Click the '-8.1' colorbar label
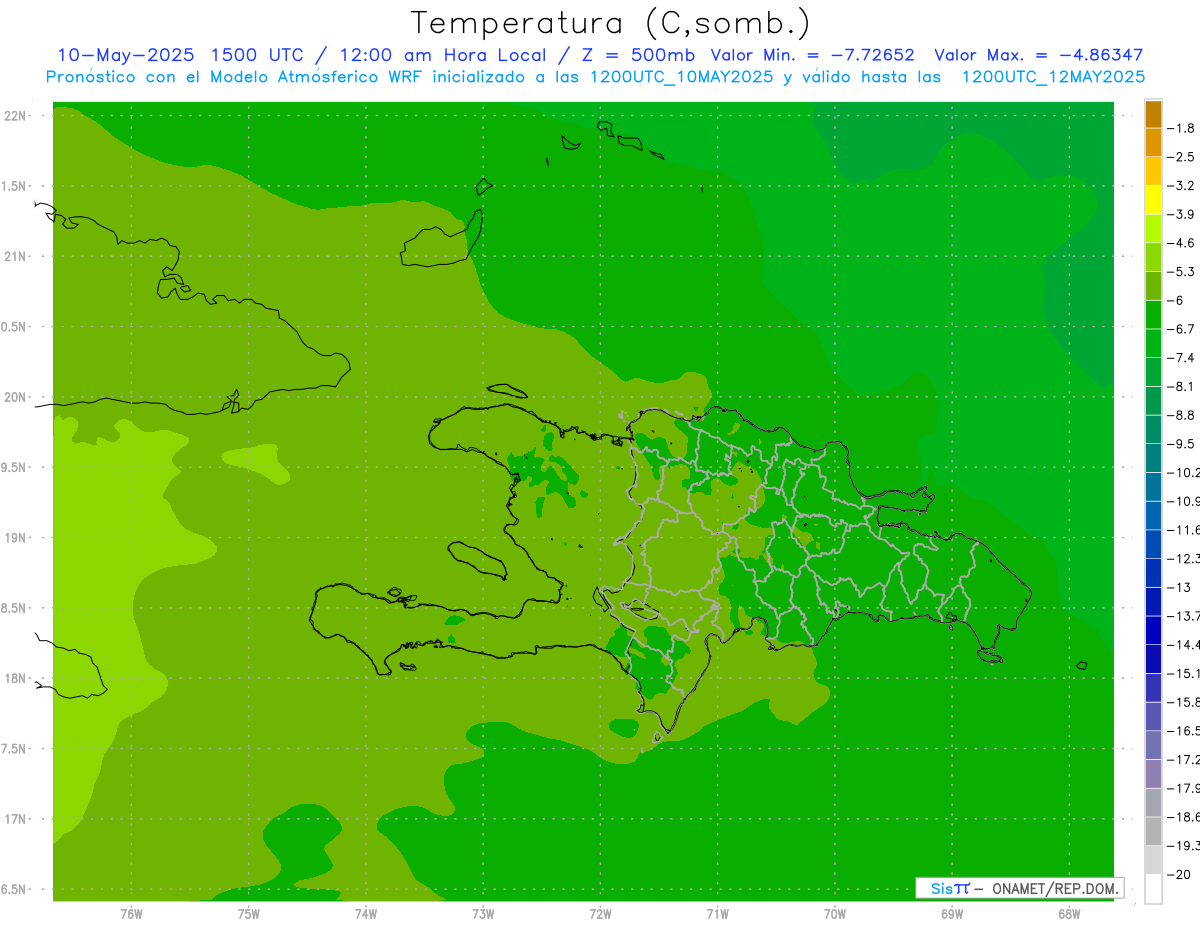The height and width of the screenshot is (927, 1200). pos(1182,386)
